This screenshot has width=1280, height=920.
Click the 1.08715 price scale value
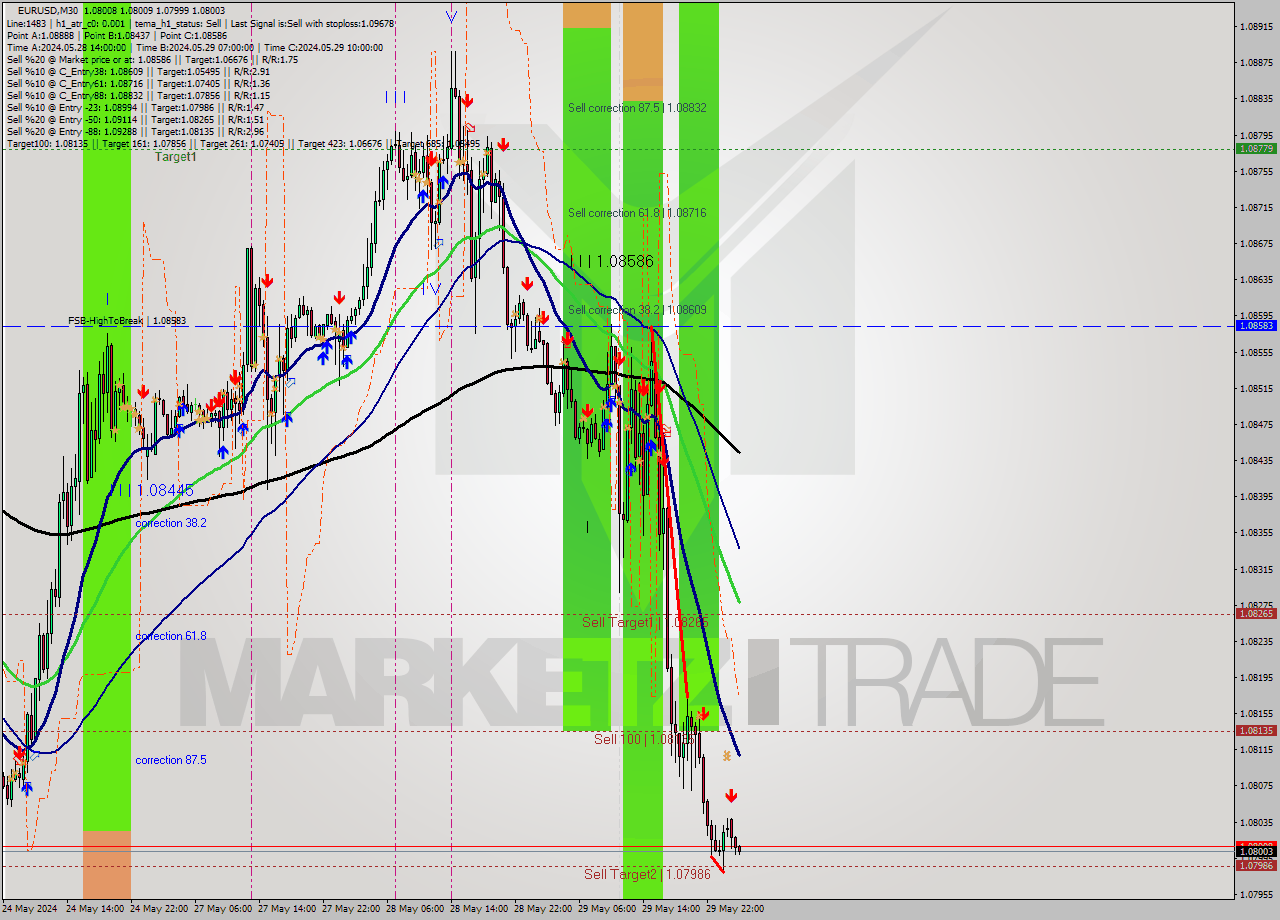point(1256,208)
